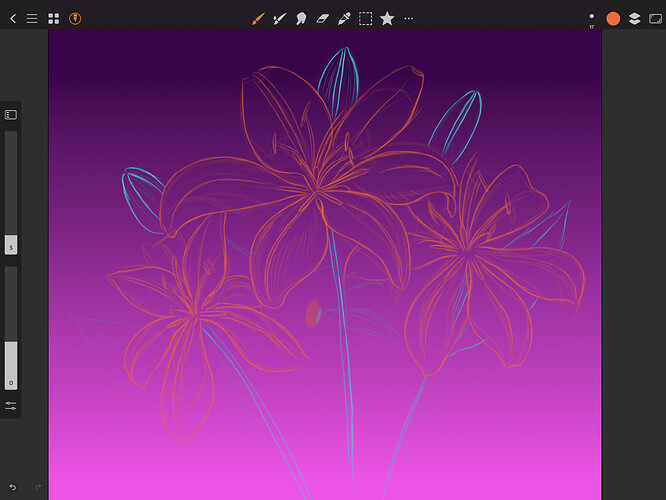This screenshot has height=500, width=666.
Task: Select the Eyedropper color picker tool
Action: (x=344, y=19)
